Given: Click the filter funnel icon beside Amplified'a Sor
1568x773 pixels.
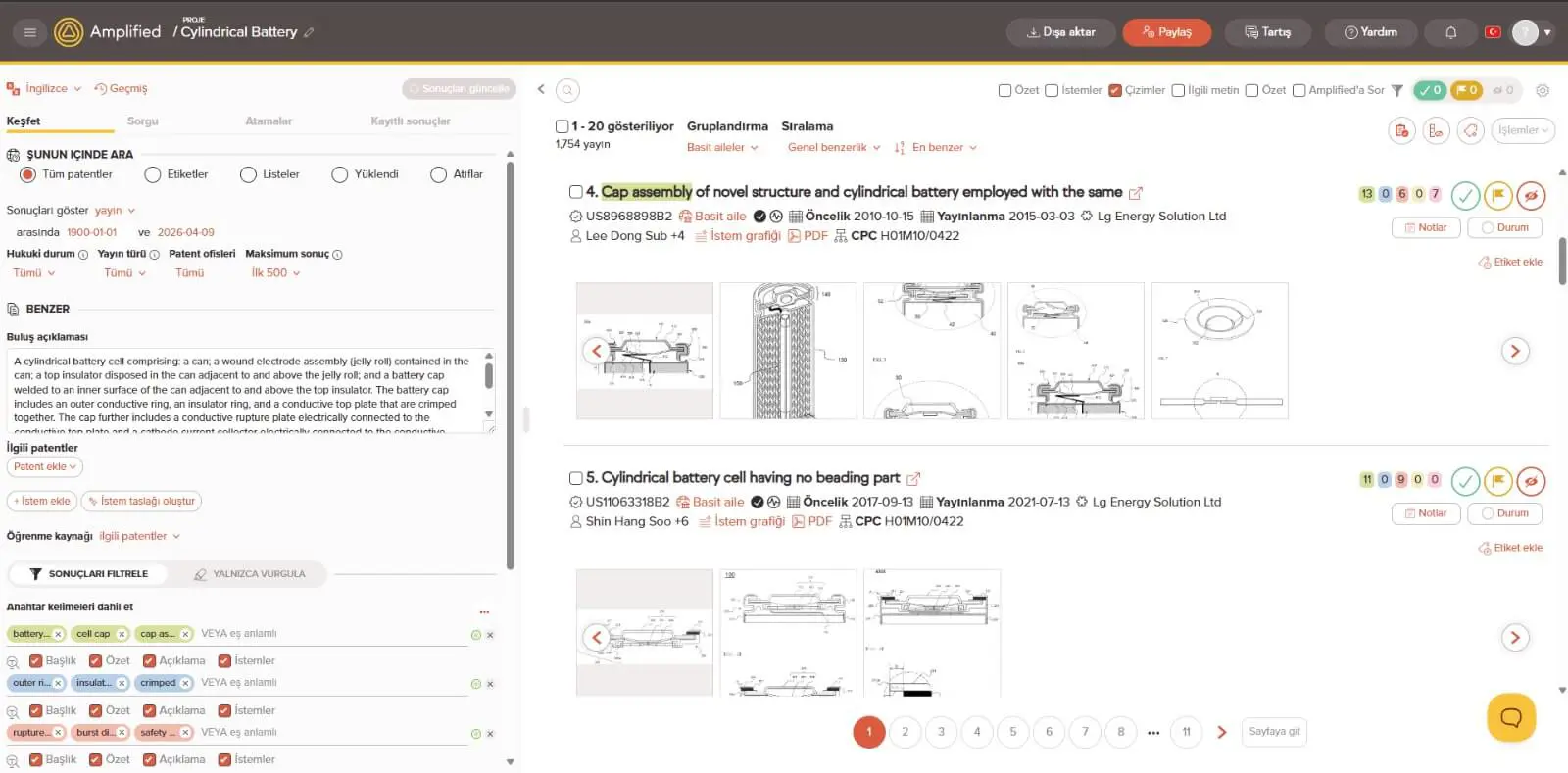Looking at the screenshot, I should [x=1397, y=90].
